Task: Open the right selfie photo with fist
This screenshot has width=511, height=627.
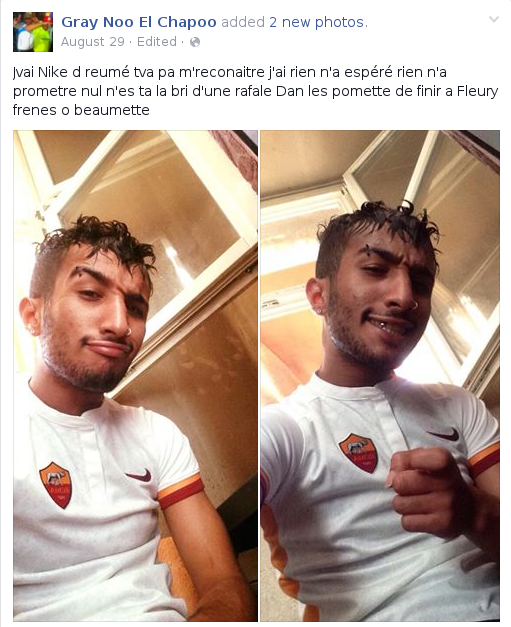Action: pos(380,375)
